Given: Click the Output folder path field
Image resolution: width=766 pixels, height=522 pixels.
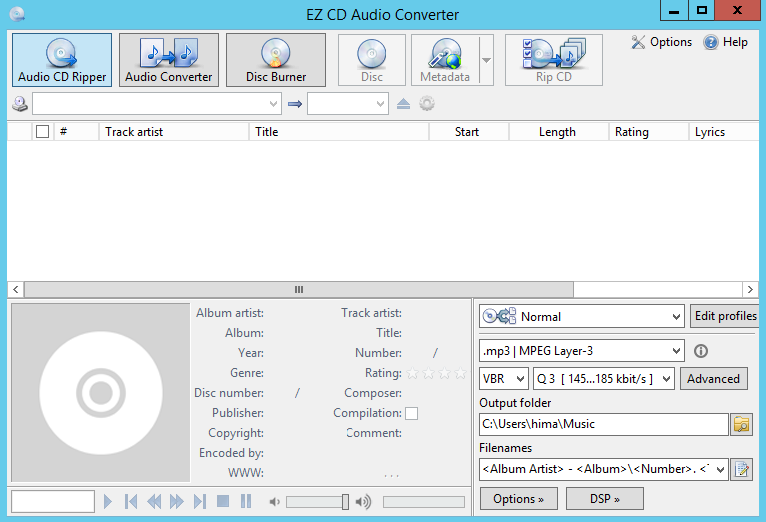Looking at the screenshot, I should point(604,424).
